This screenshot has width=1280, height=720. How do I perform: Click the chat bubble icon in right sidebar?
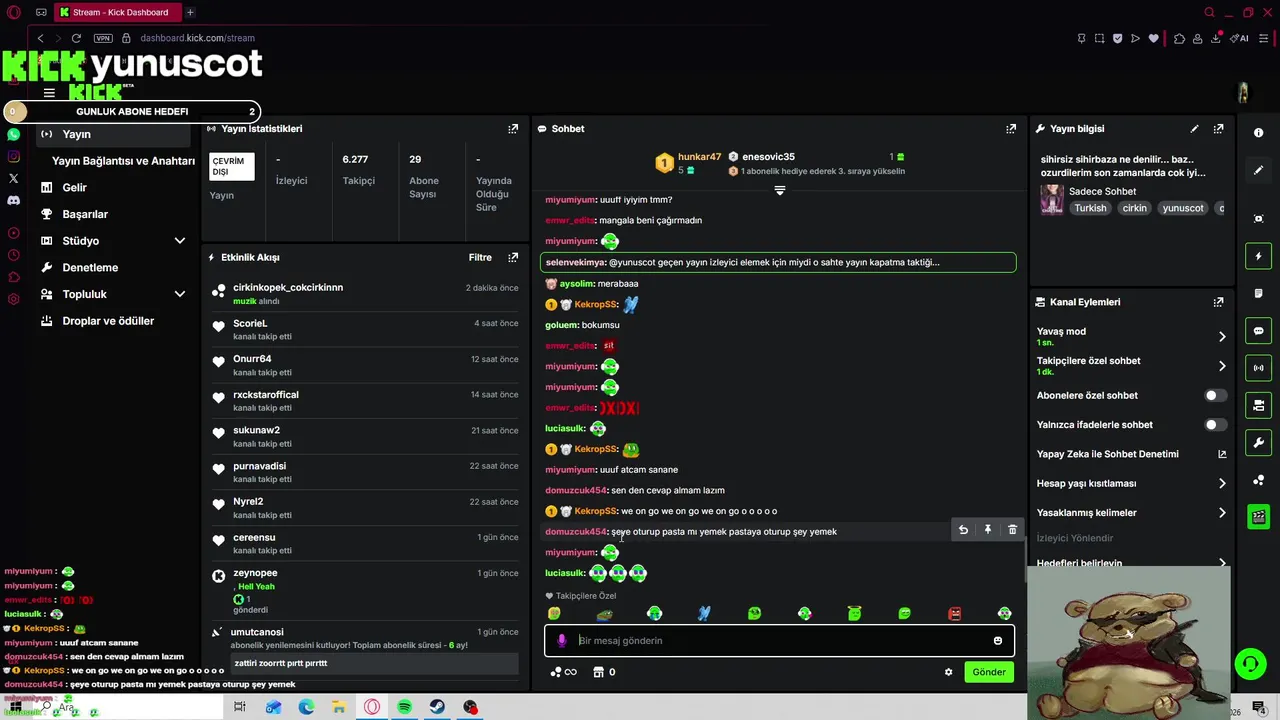click(1258, 331)
